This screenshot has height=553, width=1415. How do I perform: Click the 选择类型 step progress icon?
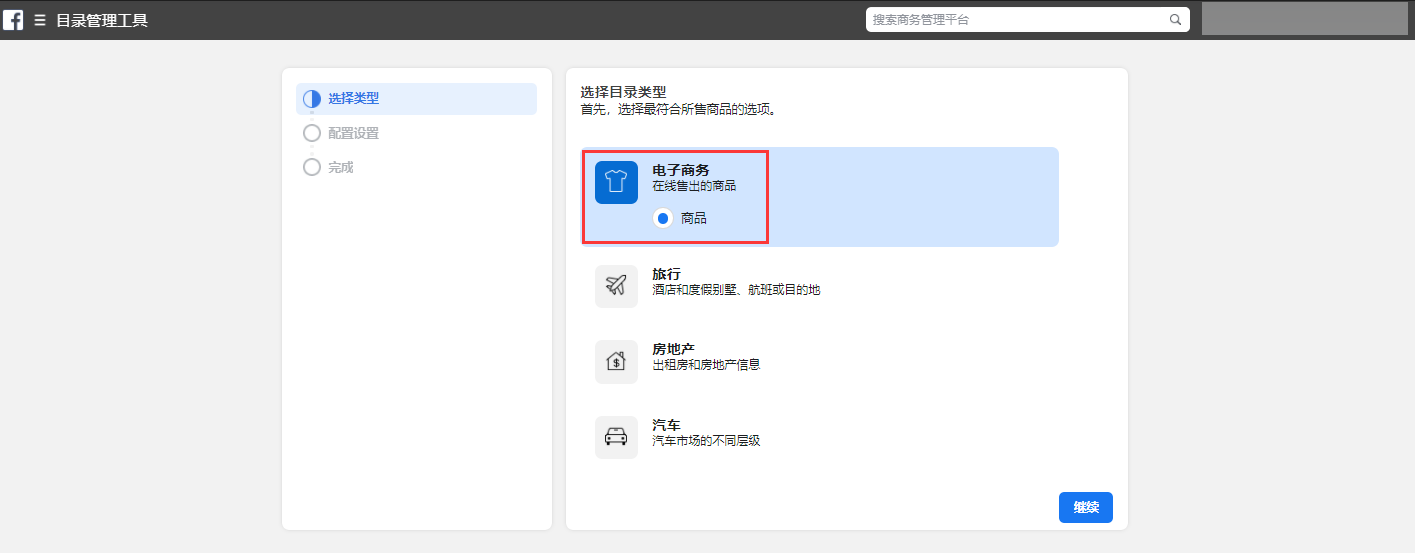pos(312,99)
